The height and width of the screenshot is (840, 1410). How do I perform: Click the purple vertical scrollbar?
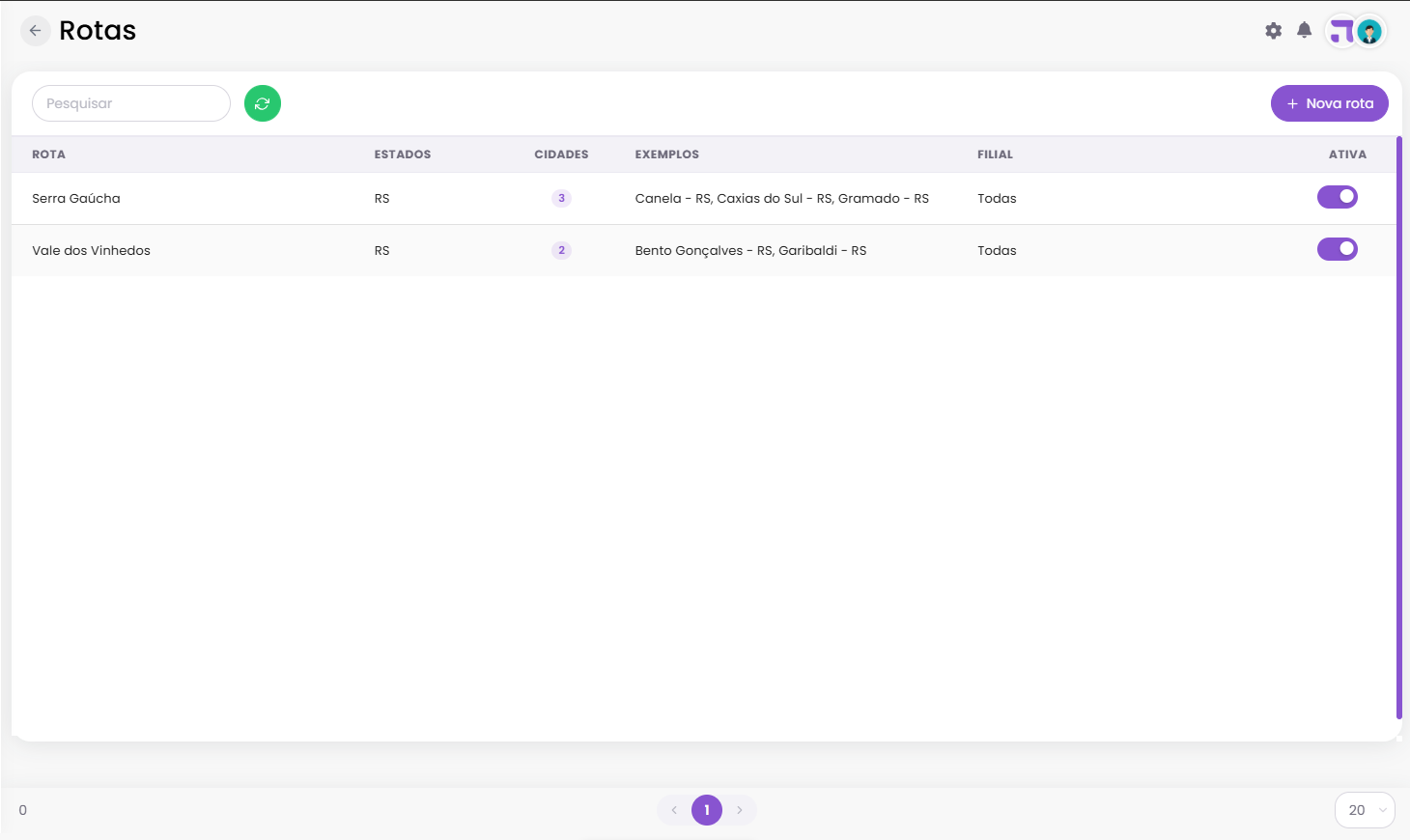1399,428
